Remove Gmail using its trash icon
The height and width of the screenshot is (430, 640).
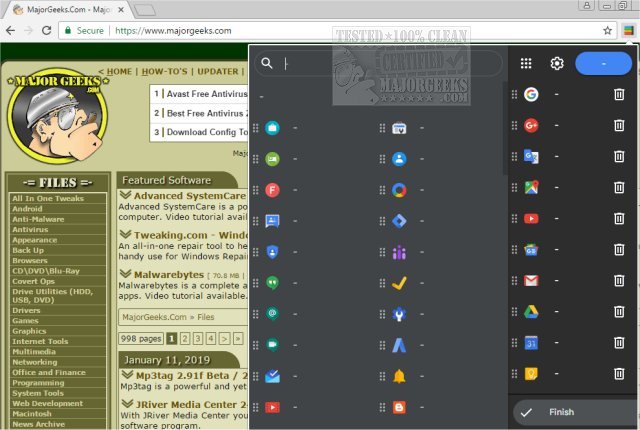coord(619,280)
